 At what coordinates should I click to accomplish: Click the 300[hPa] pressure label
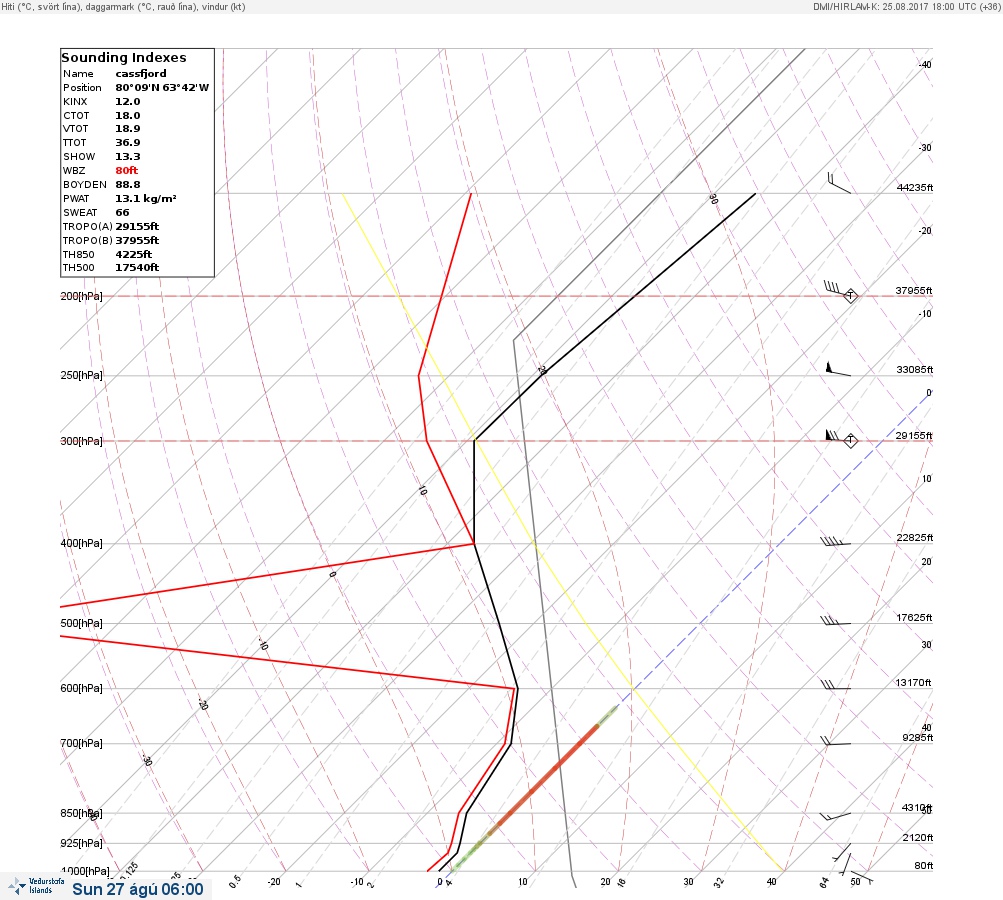point(81,441)
